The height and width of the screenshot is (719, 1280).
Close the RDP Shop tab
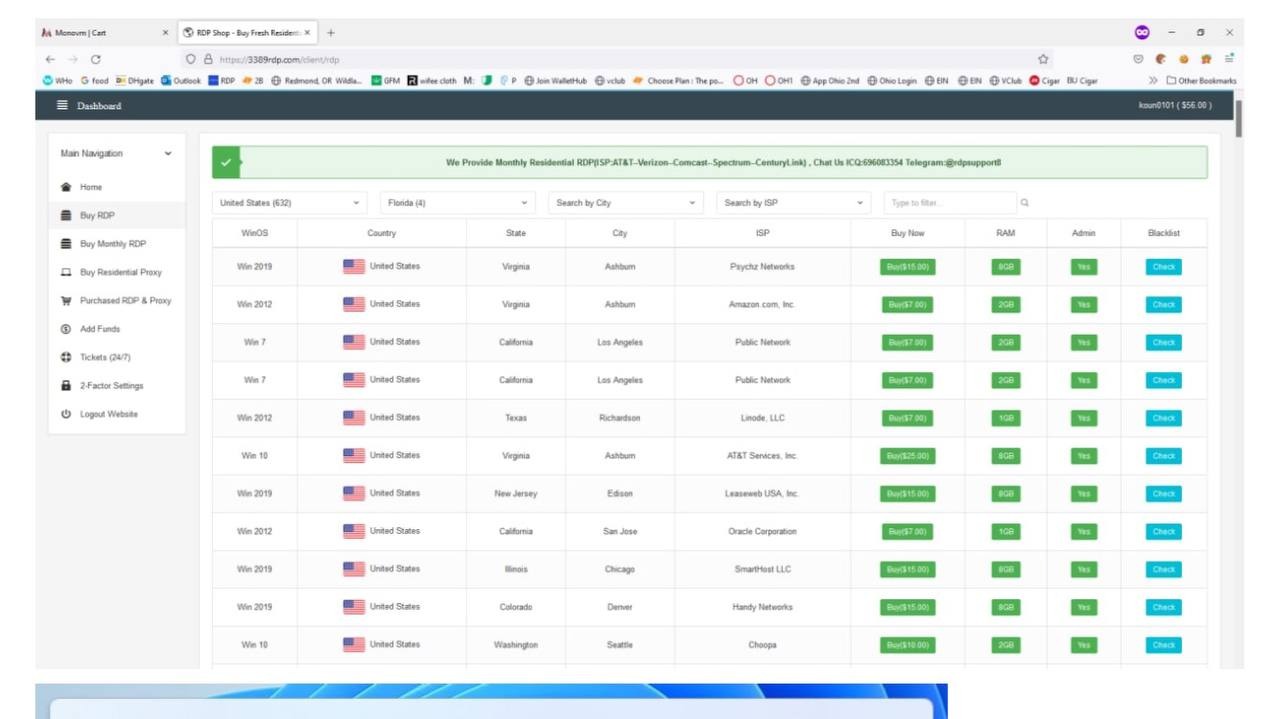[x=308, y=32]
